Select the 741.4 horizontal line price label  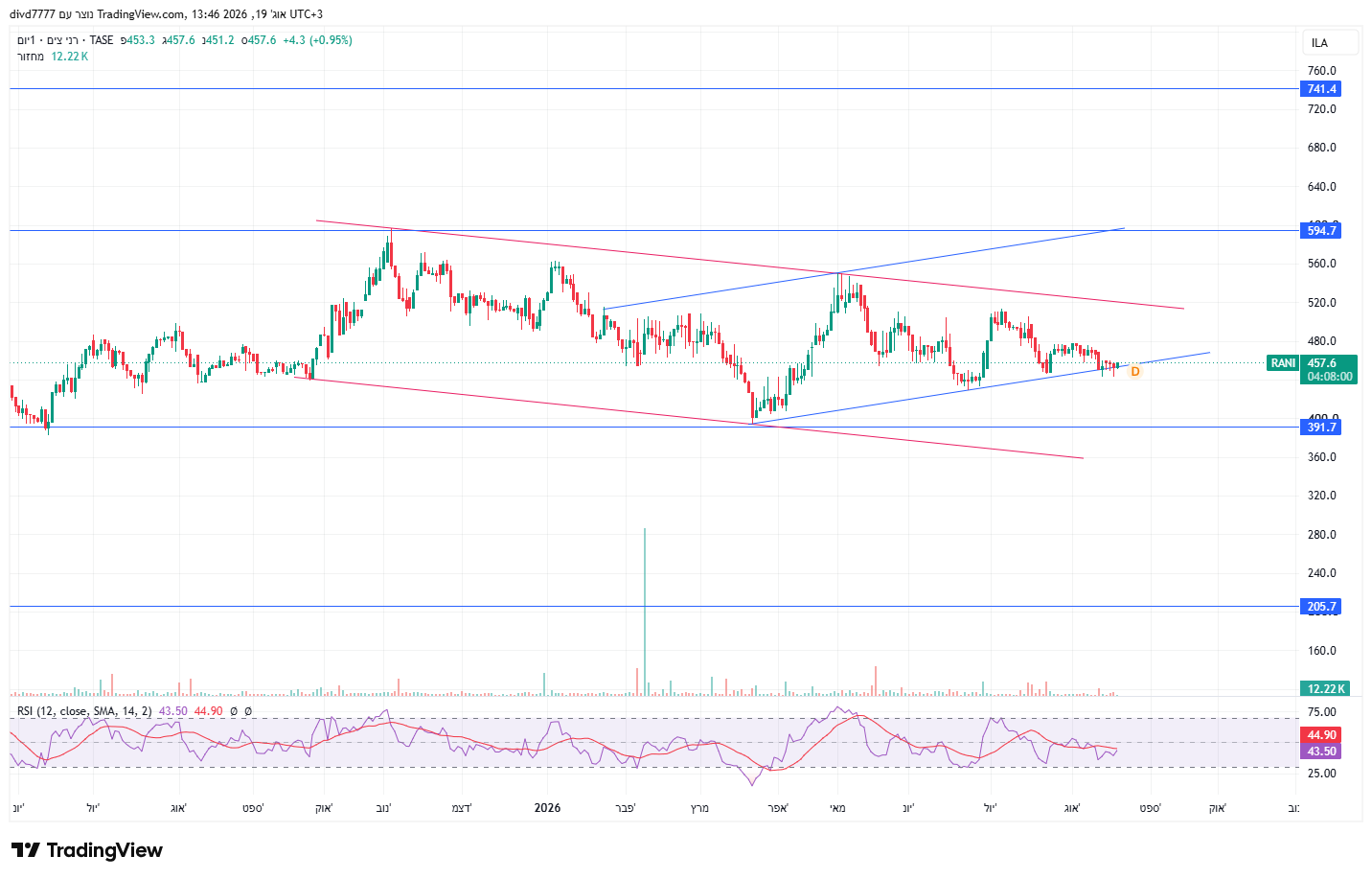tap(1321, 89)
